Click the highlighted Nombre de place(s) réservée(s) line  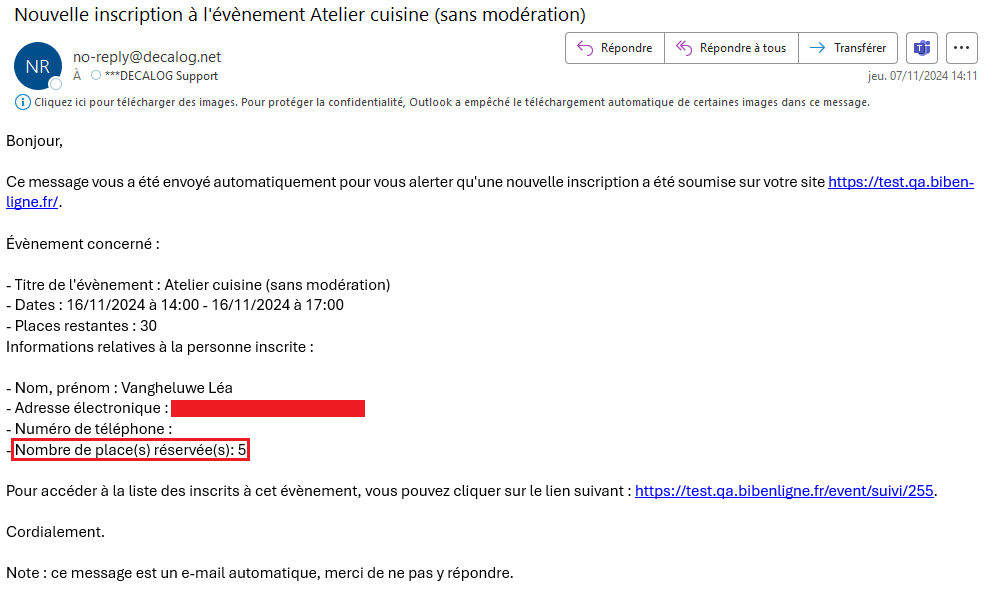[x=130, y=450]
